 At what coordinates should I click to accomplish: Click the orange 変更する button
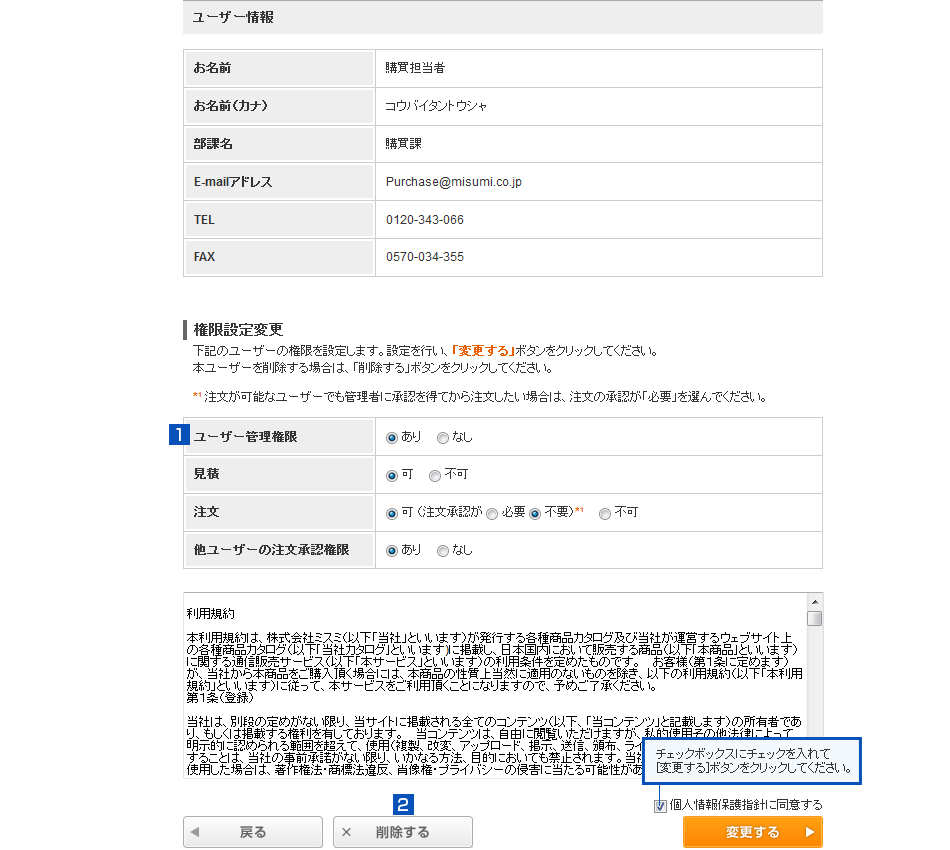[x=752, y=832]
